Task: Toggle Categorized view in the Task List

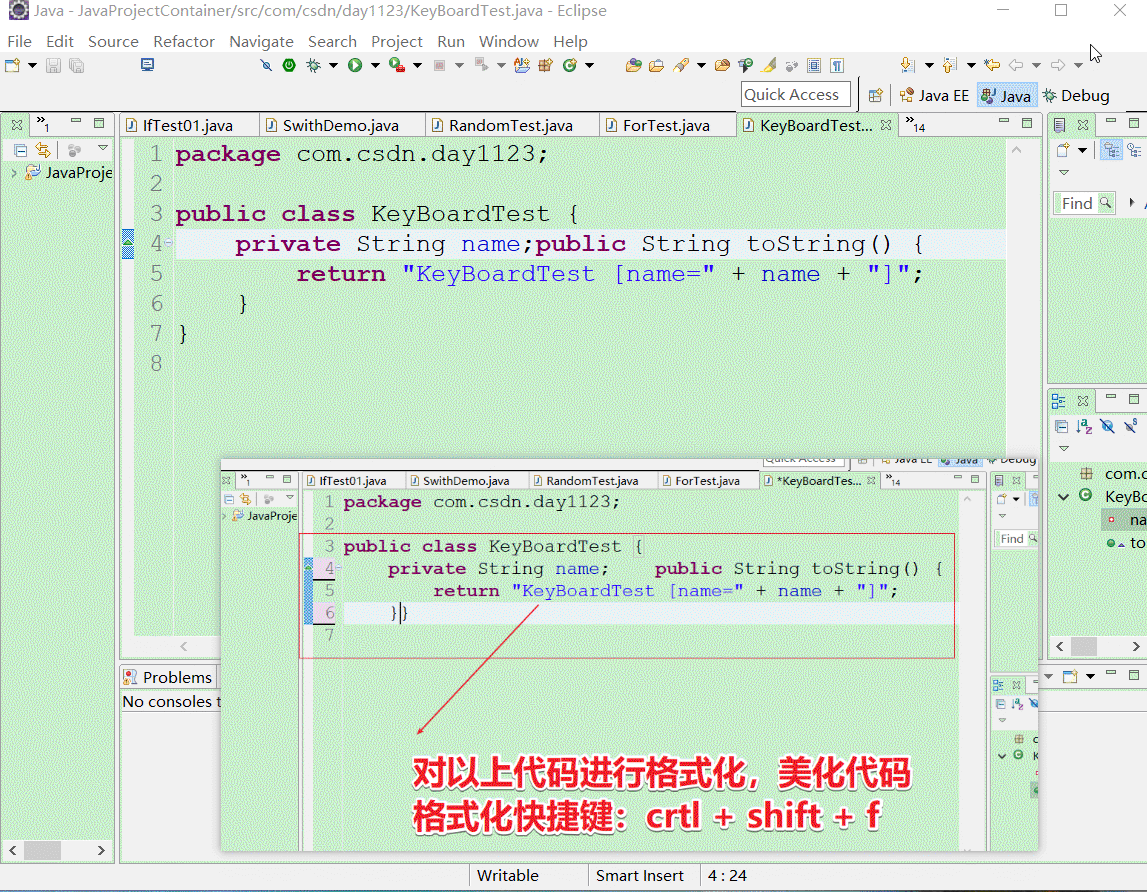Action: (1112, 150)
